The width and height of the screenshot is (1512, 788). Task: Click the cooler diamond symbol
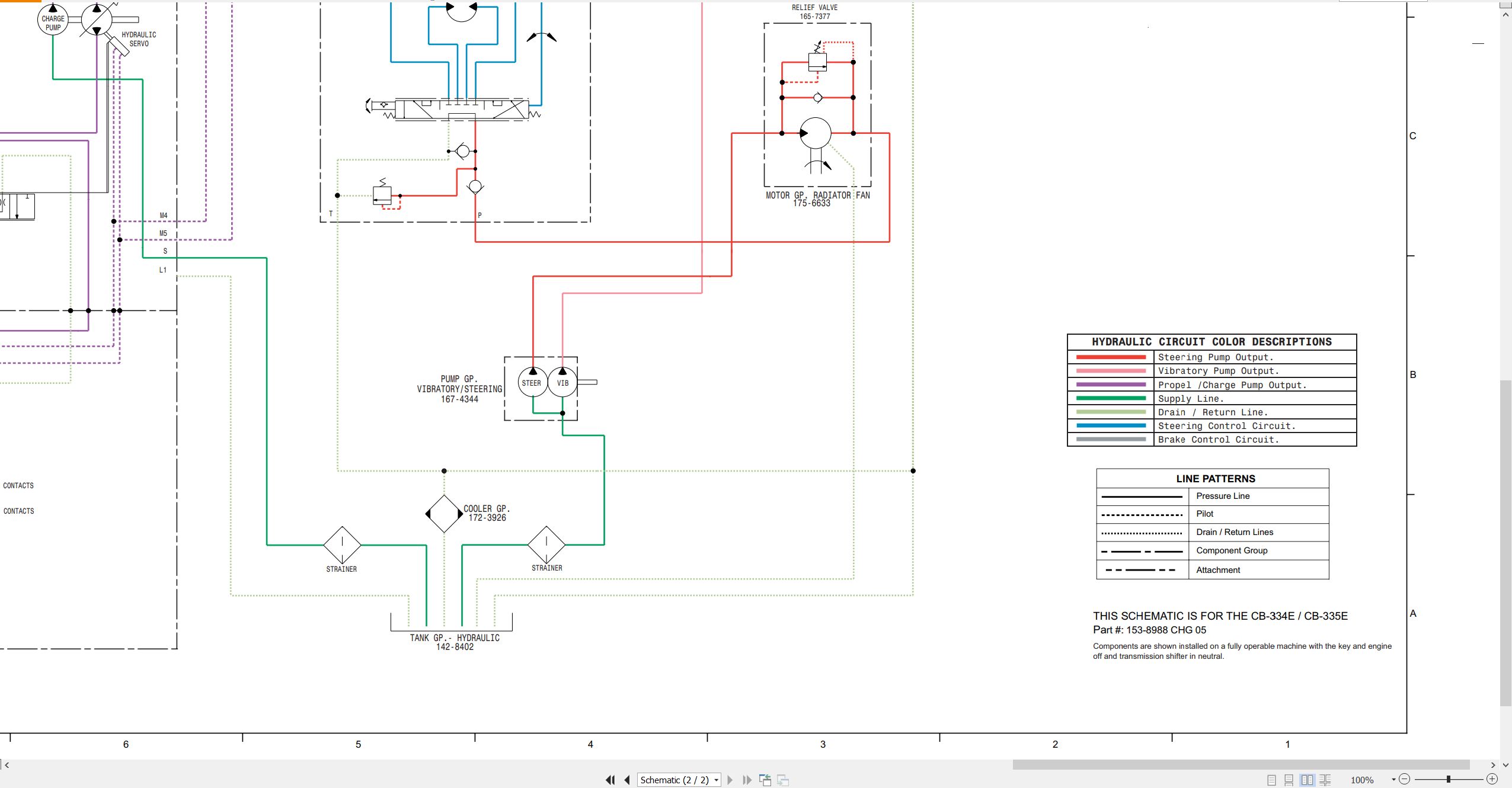click(444, 514)
